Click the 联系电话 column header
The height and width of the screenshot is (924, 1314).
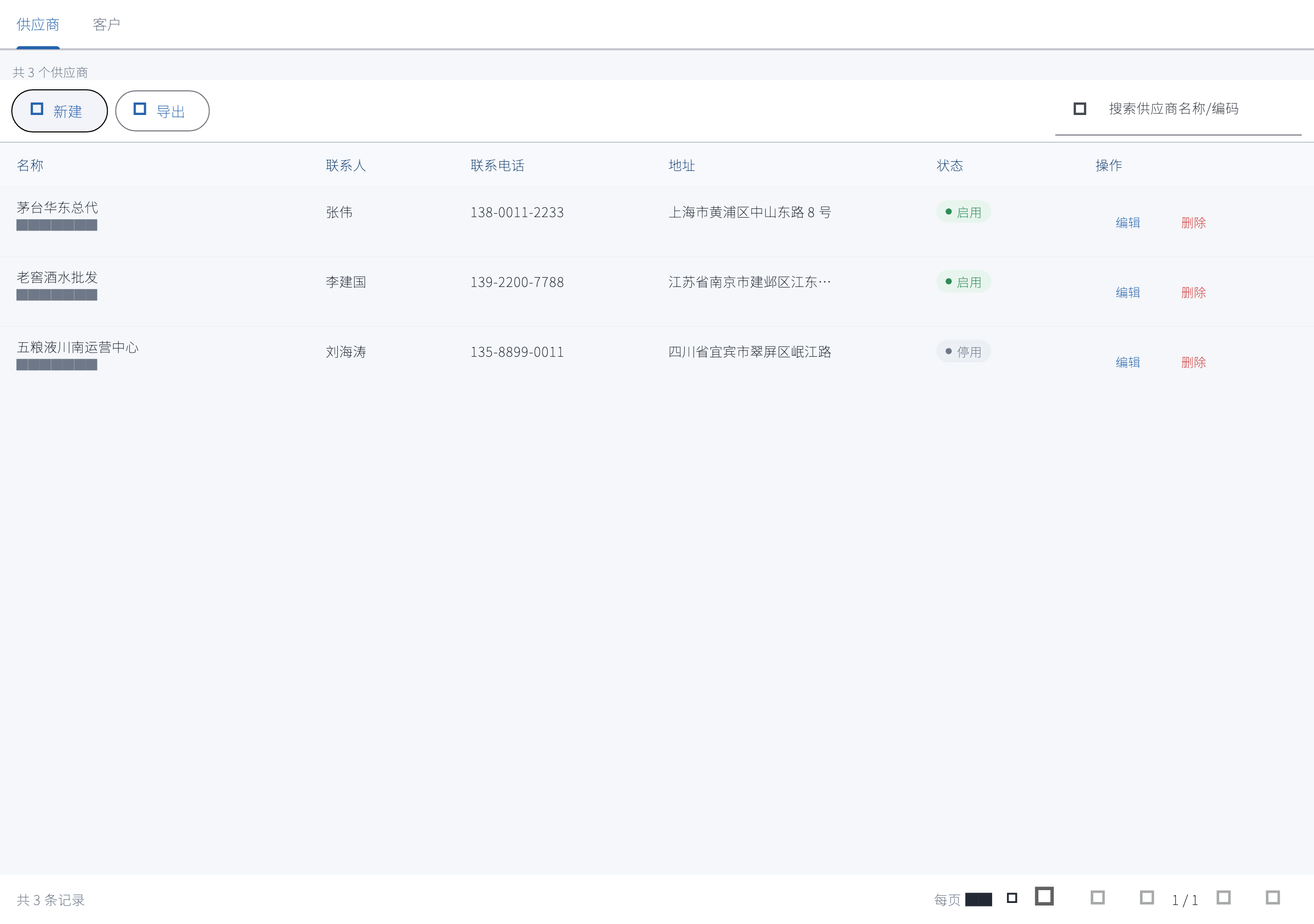[497, 165]
